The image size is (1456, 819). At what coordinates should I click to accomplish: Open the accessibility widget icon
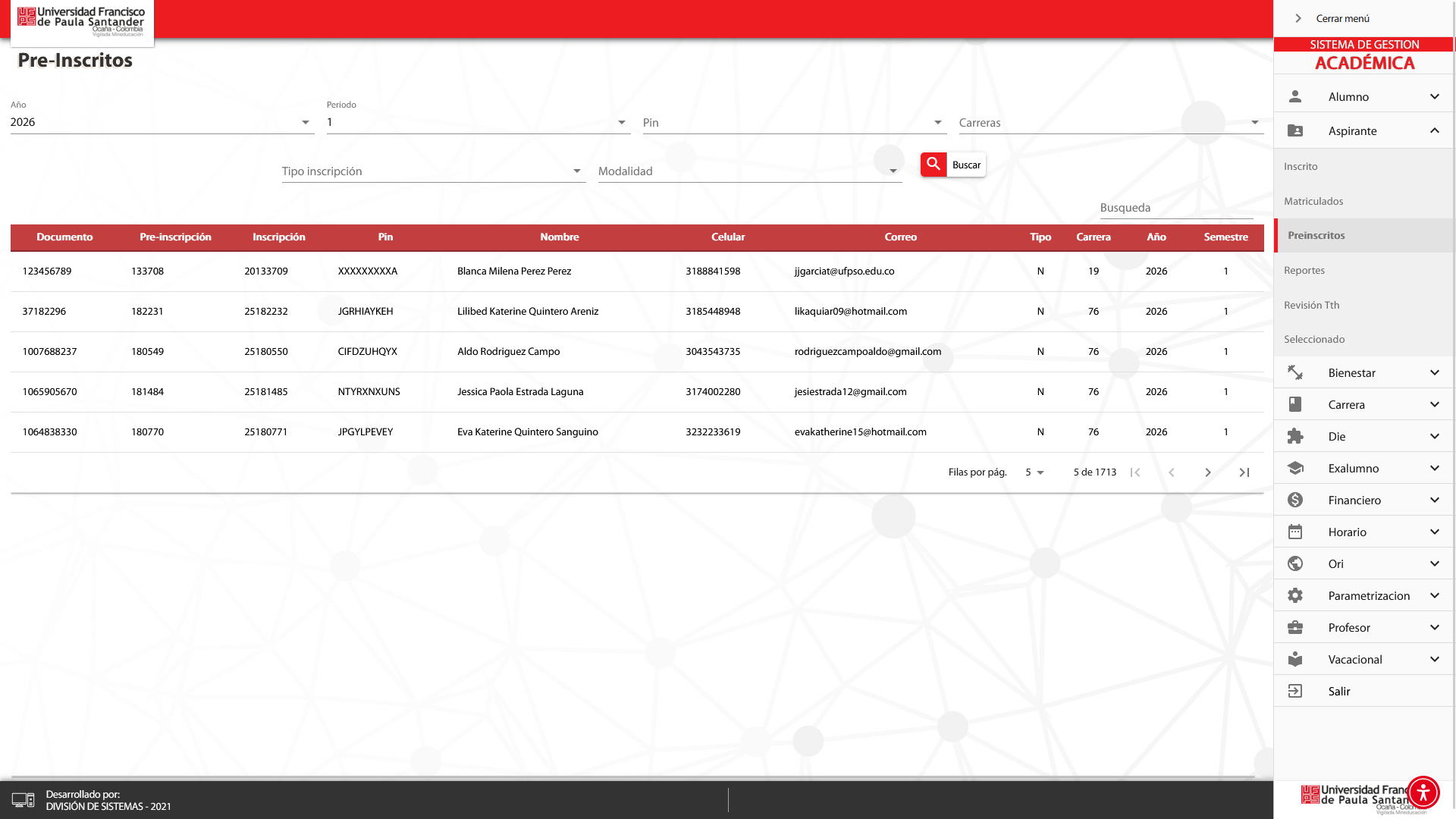click(1423, 792)
